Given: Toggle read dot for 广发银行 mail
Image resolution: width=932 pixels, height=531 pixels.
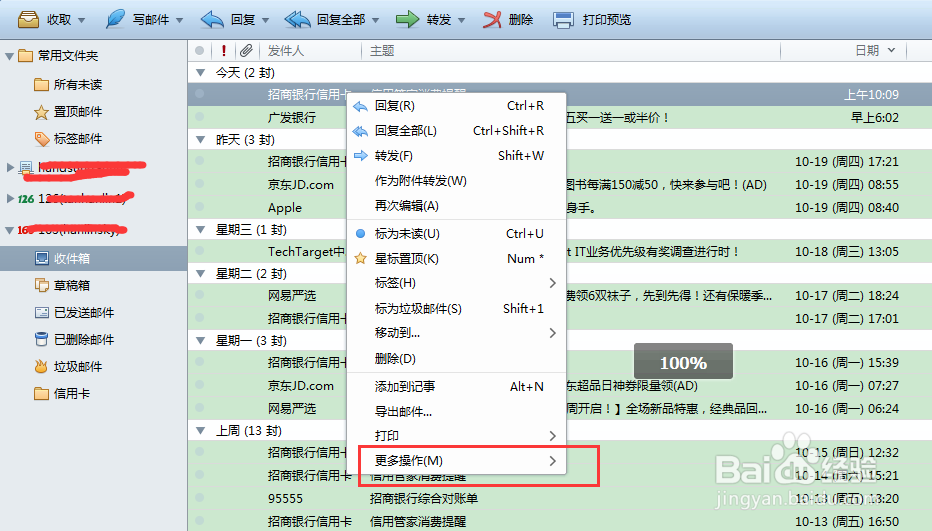Looking at the screenshot, I should point(200,117).
